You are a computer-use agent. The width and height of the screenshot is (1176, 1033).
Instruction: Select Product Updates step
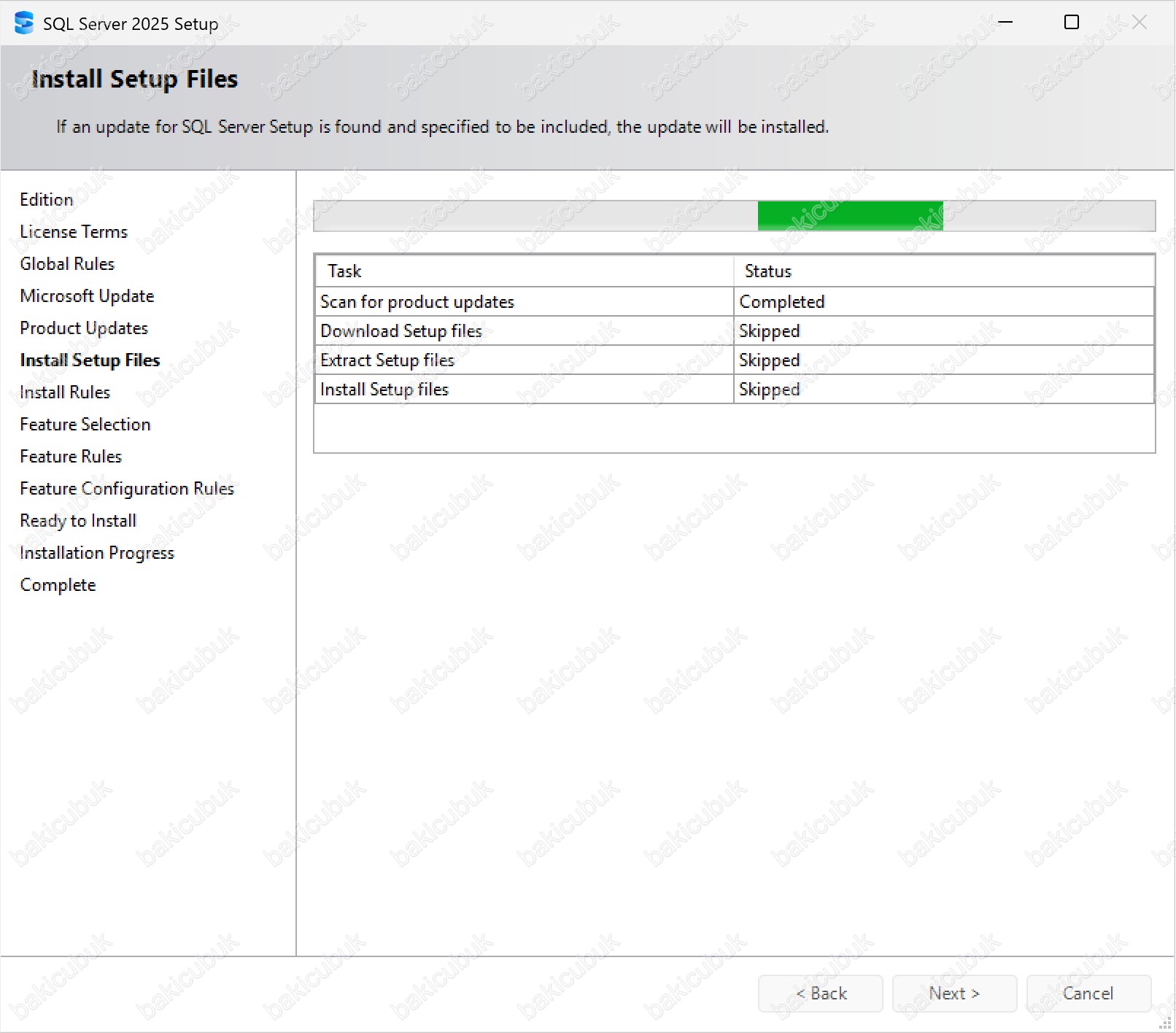click(x=84, y=328)
